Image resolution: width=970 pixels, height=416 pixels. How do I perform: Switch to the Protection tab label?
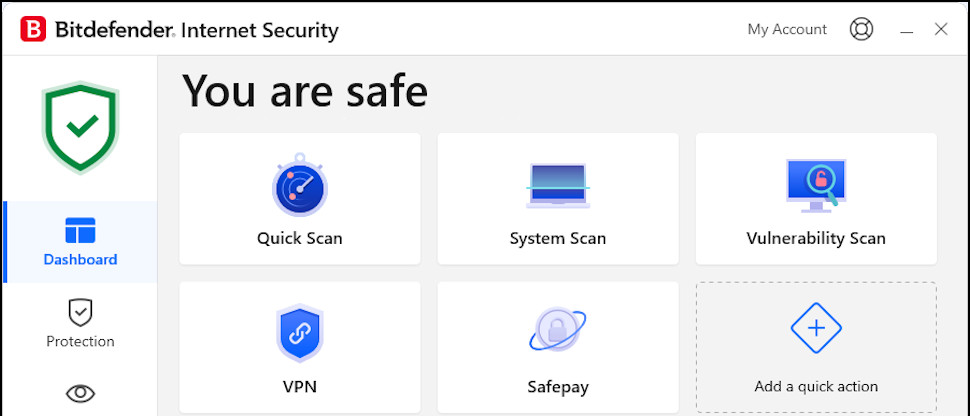(80, 341)
